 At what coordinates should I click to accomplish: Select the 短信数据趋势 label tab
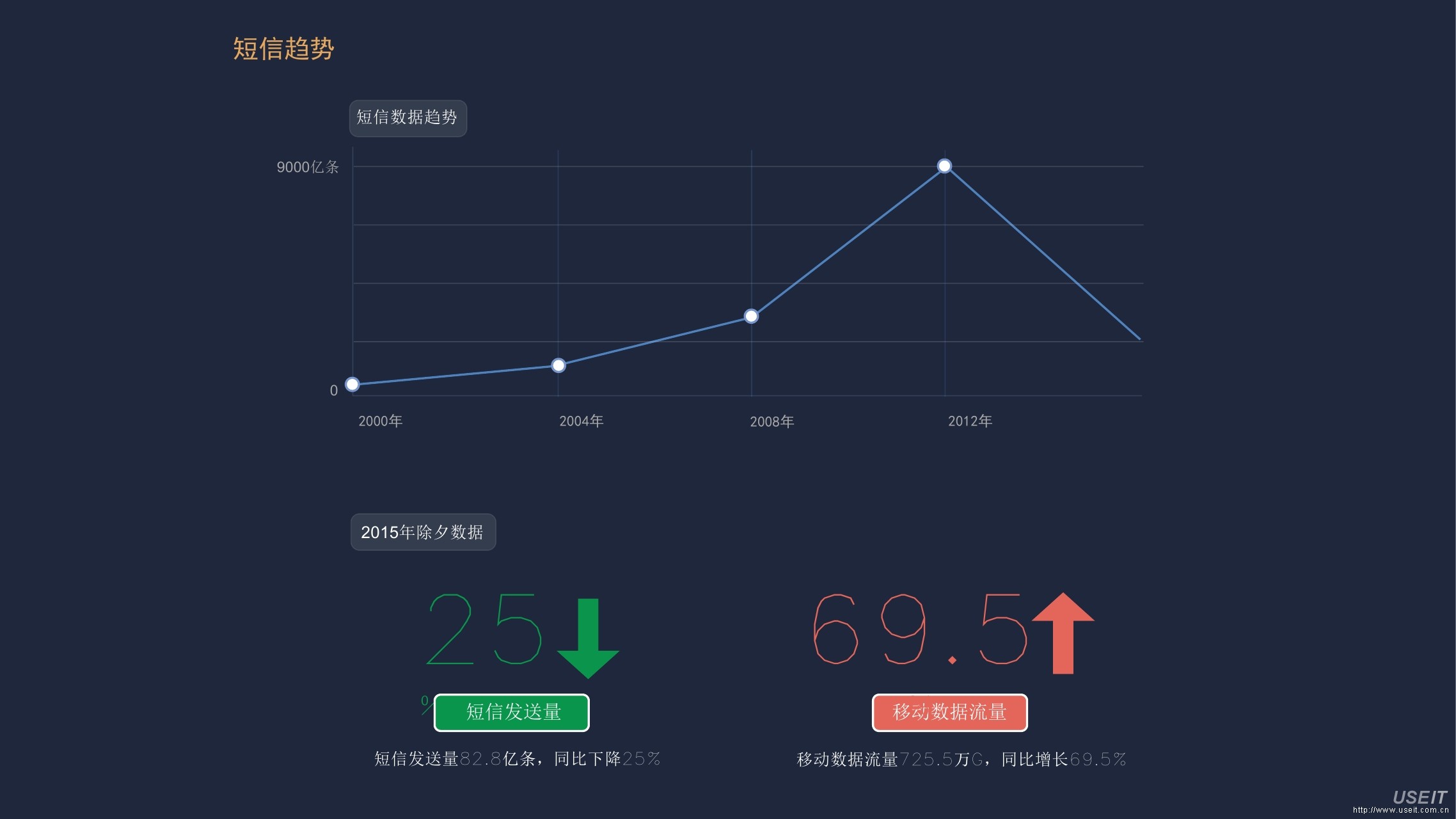tap(408, 118)
